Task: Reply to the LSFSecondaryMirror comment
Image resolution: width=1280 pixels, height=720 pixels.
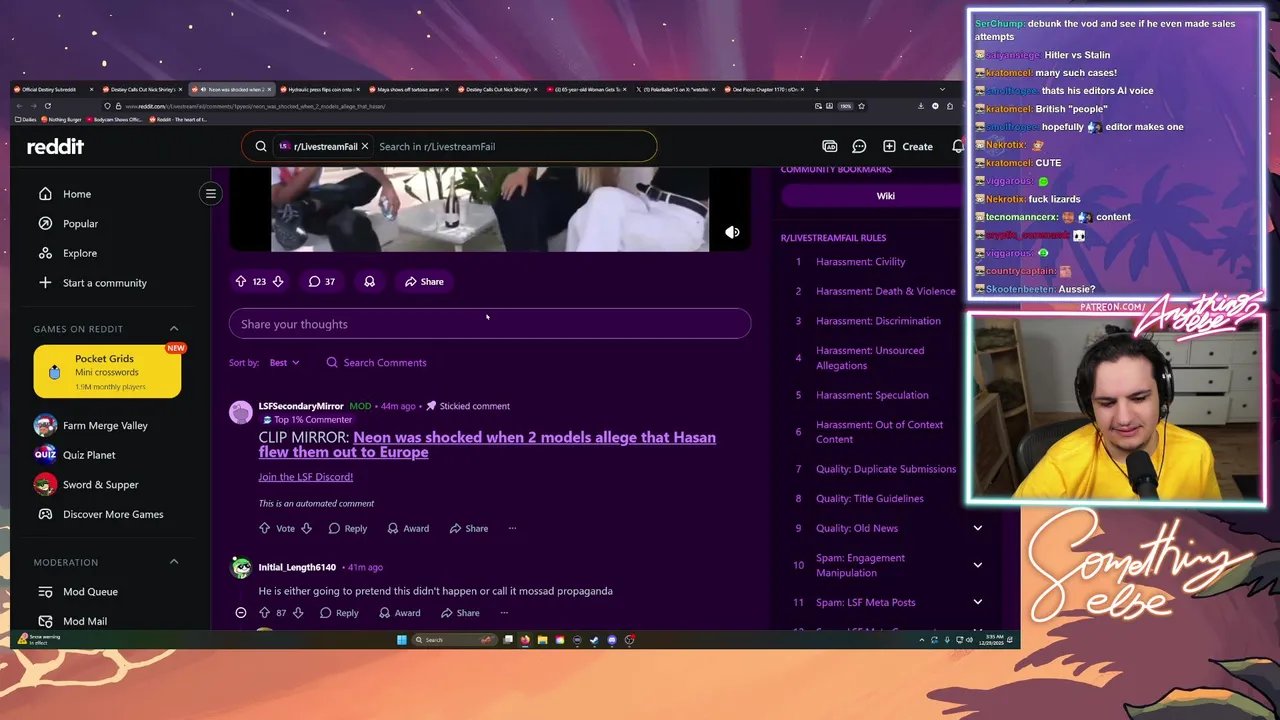Action: pyautogui.click(x=347, y=528)
